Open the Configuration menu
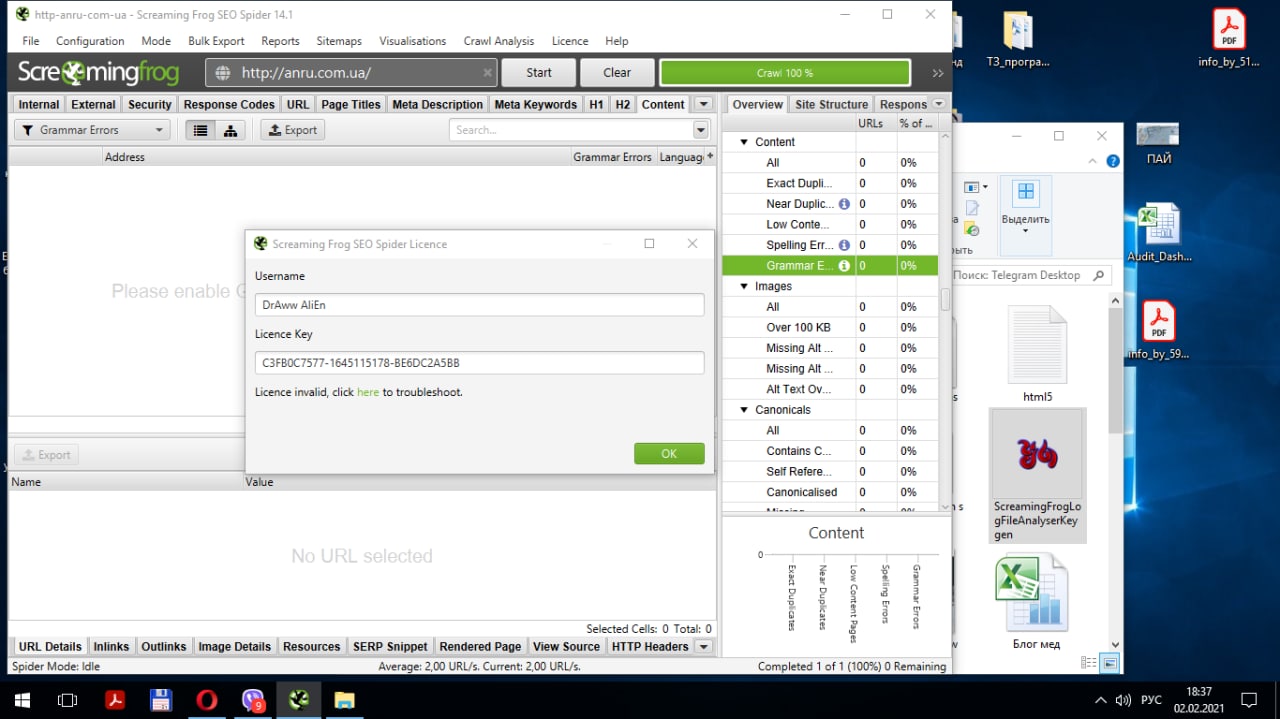Viewport: 1280px width, 719px height. pos(90,41)
